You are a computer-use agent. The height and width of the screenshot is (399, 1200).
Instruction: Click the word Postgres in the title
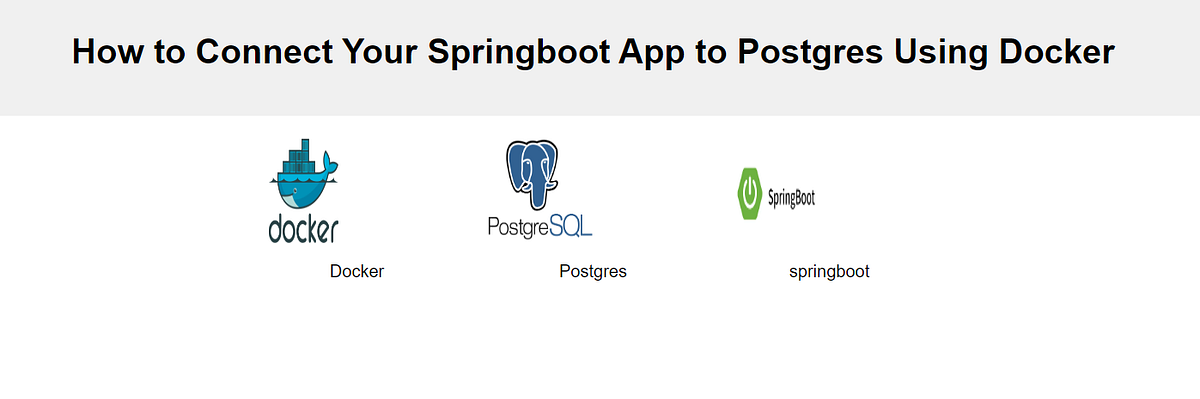point(810,53)
